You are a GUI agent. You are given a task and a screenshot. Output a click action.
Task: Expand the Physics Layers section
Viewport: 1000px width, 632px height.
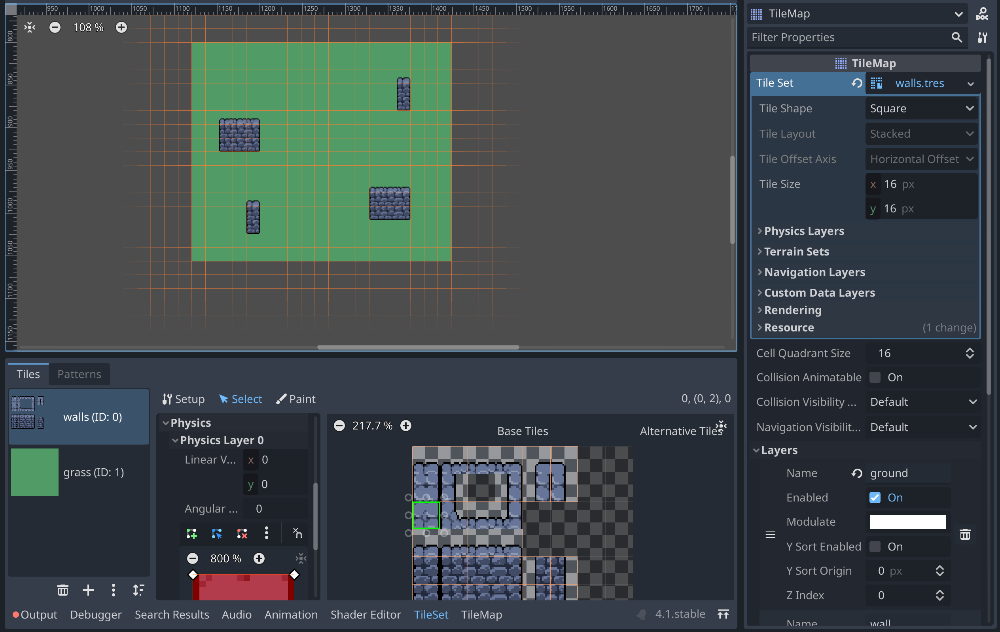tap(804, 231)
